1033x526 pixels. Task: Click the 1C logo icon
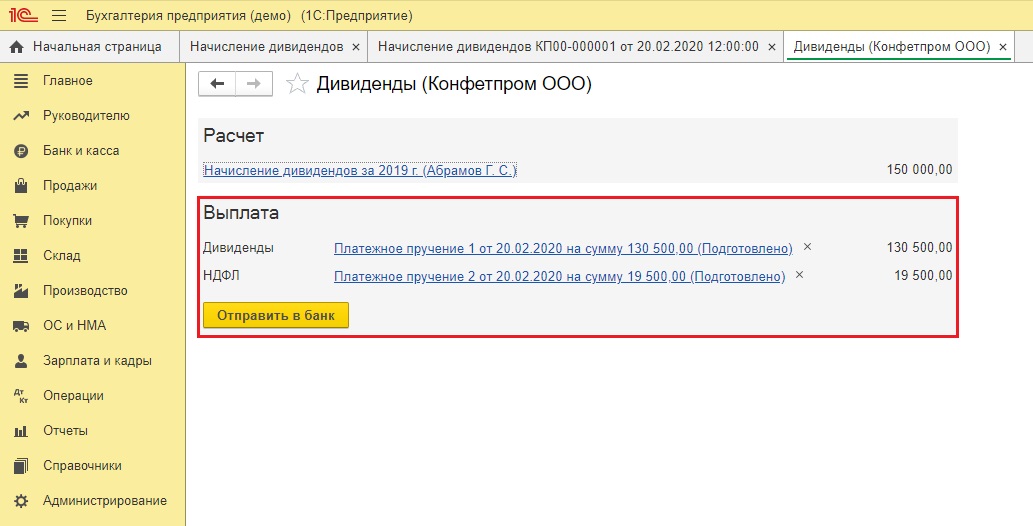coord(22,15)
